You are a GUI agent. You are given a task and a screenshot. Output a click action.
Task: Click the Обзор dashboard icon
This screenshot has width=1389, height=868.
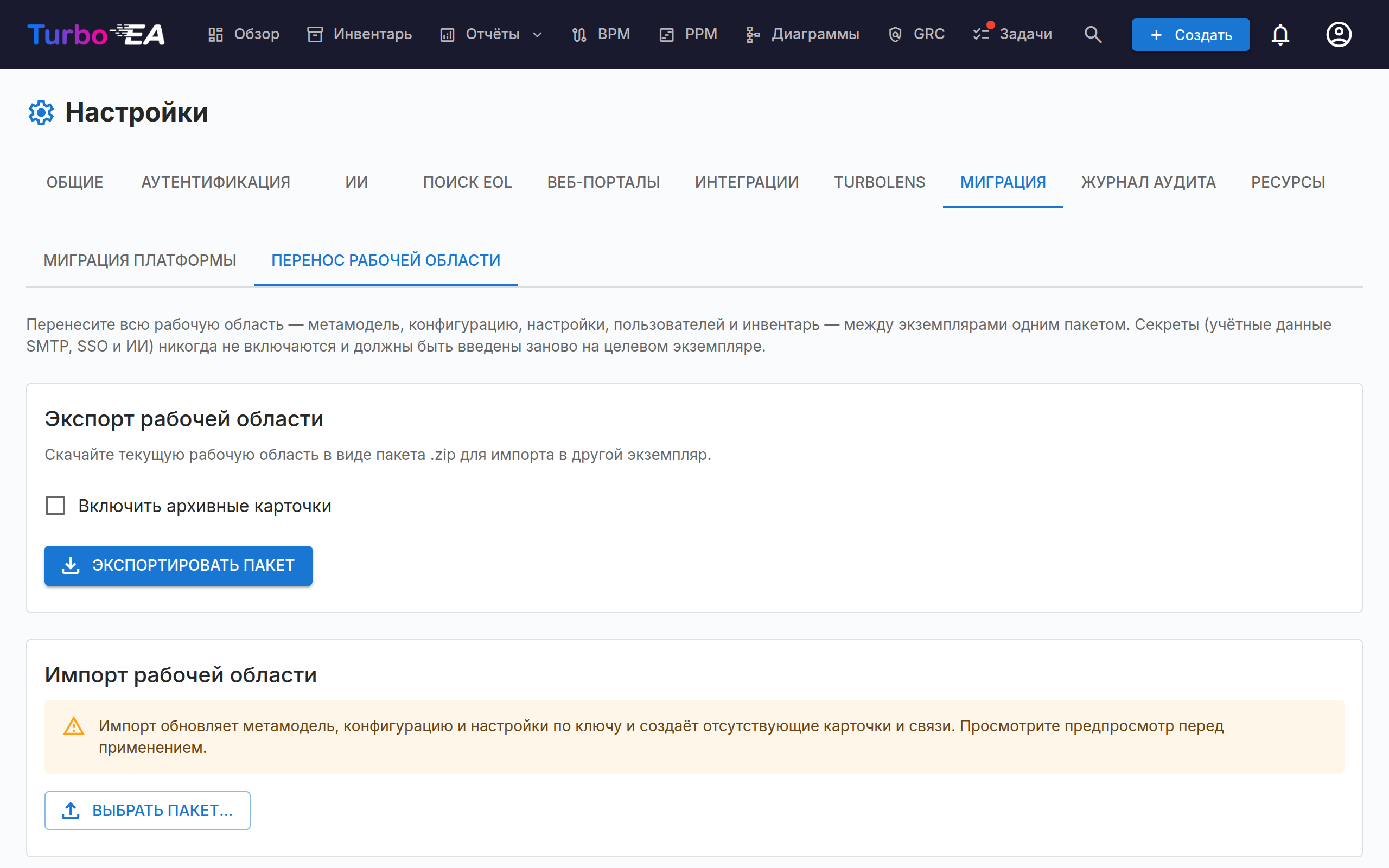pos(216,34)
